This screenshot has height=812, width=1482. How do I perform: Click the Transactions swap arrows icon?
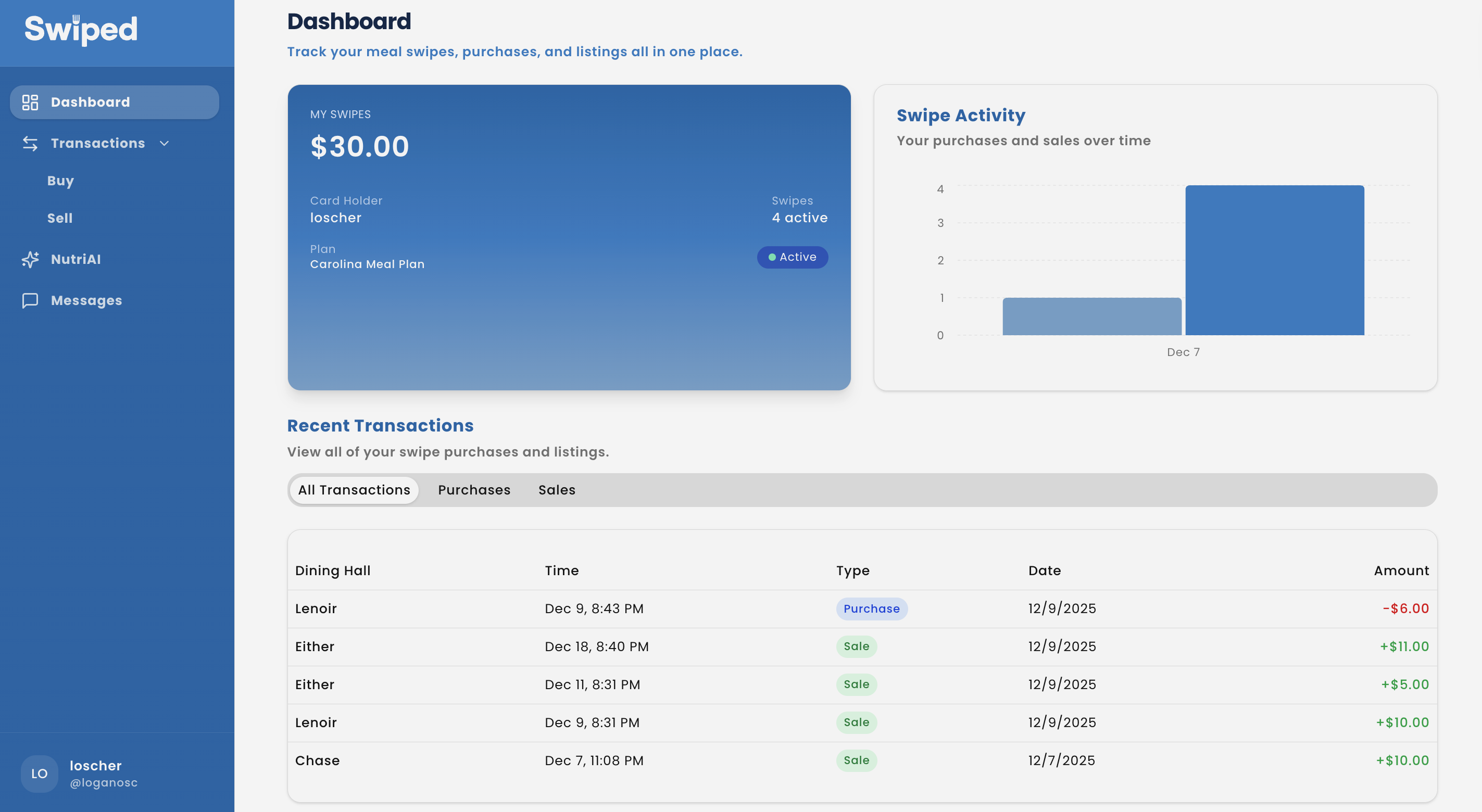point(30,143)
